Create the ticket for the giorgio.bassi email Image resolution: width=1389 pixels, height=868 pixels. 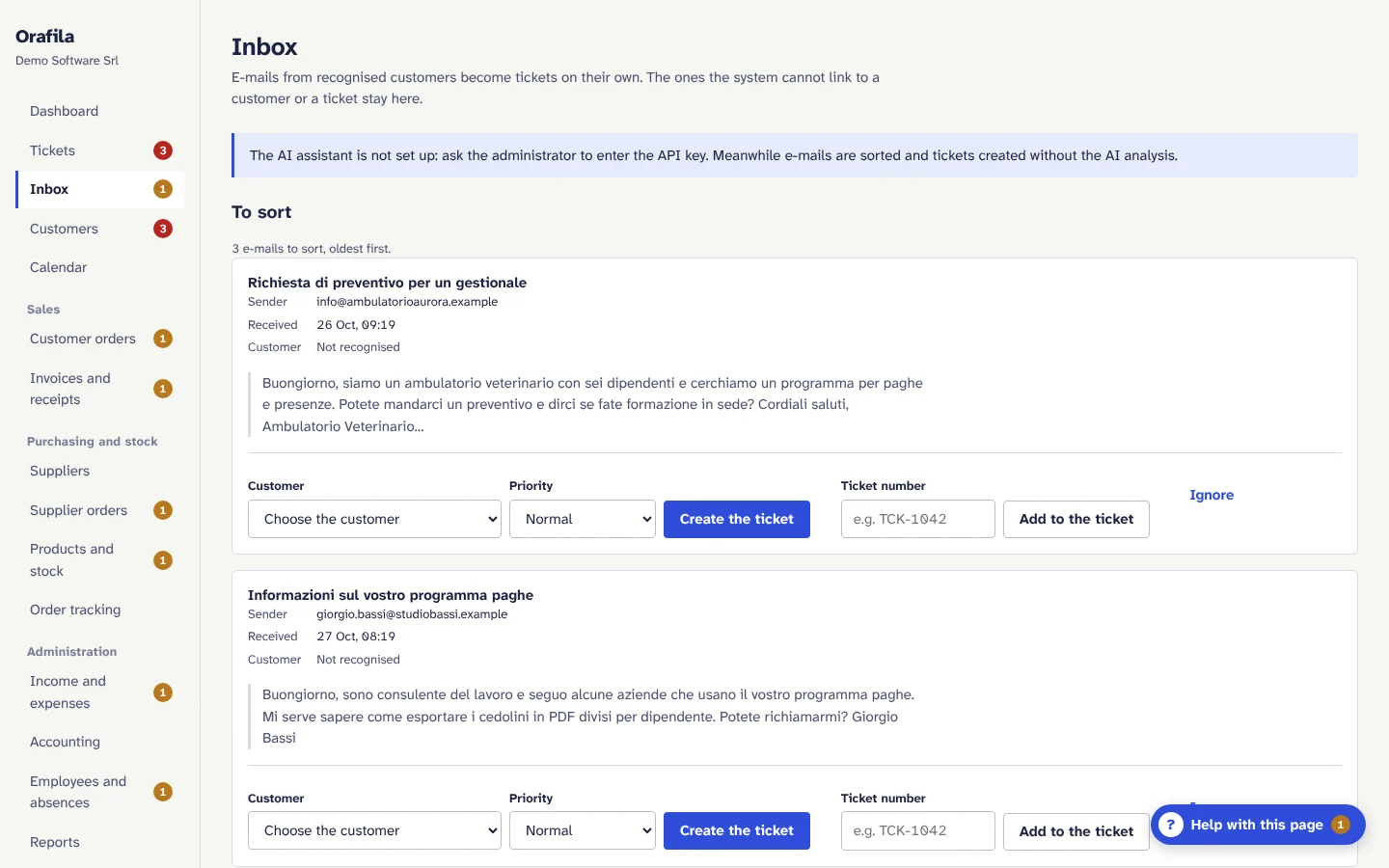point(737,830)
